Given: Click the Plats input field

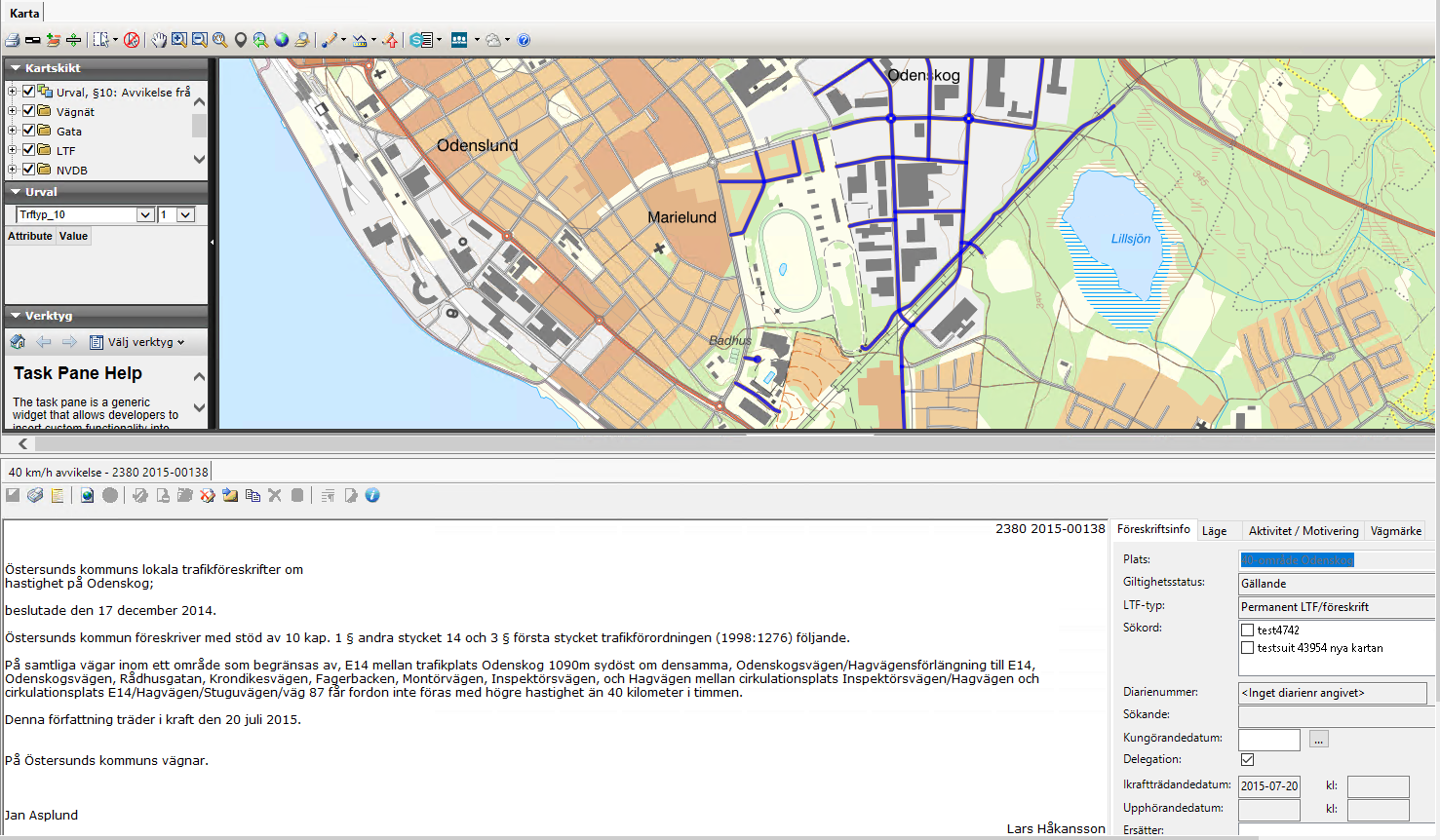Looking at the screenshot, I should pos(1337,560).
